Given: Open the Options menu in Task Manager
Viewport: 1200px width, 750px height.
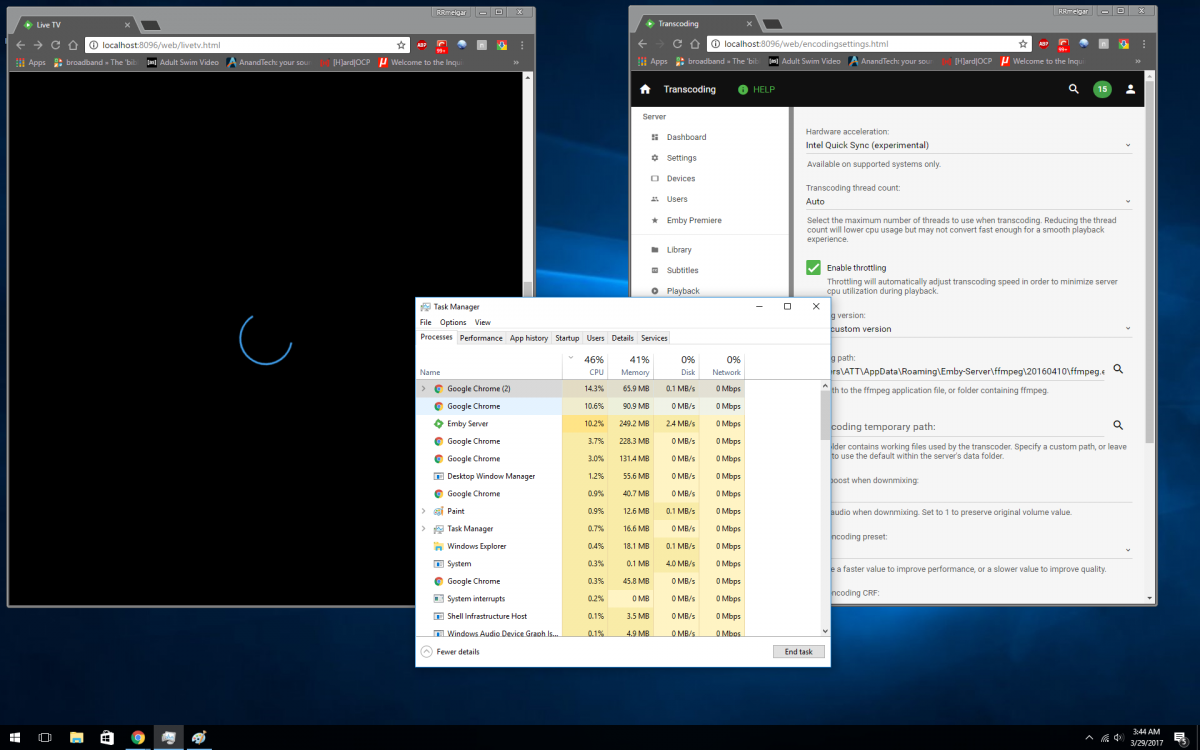Looking at the screenshot, I should point(453,322).
